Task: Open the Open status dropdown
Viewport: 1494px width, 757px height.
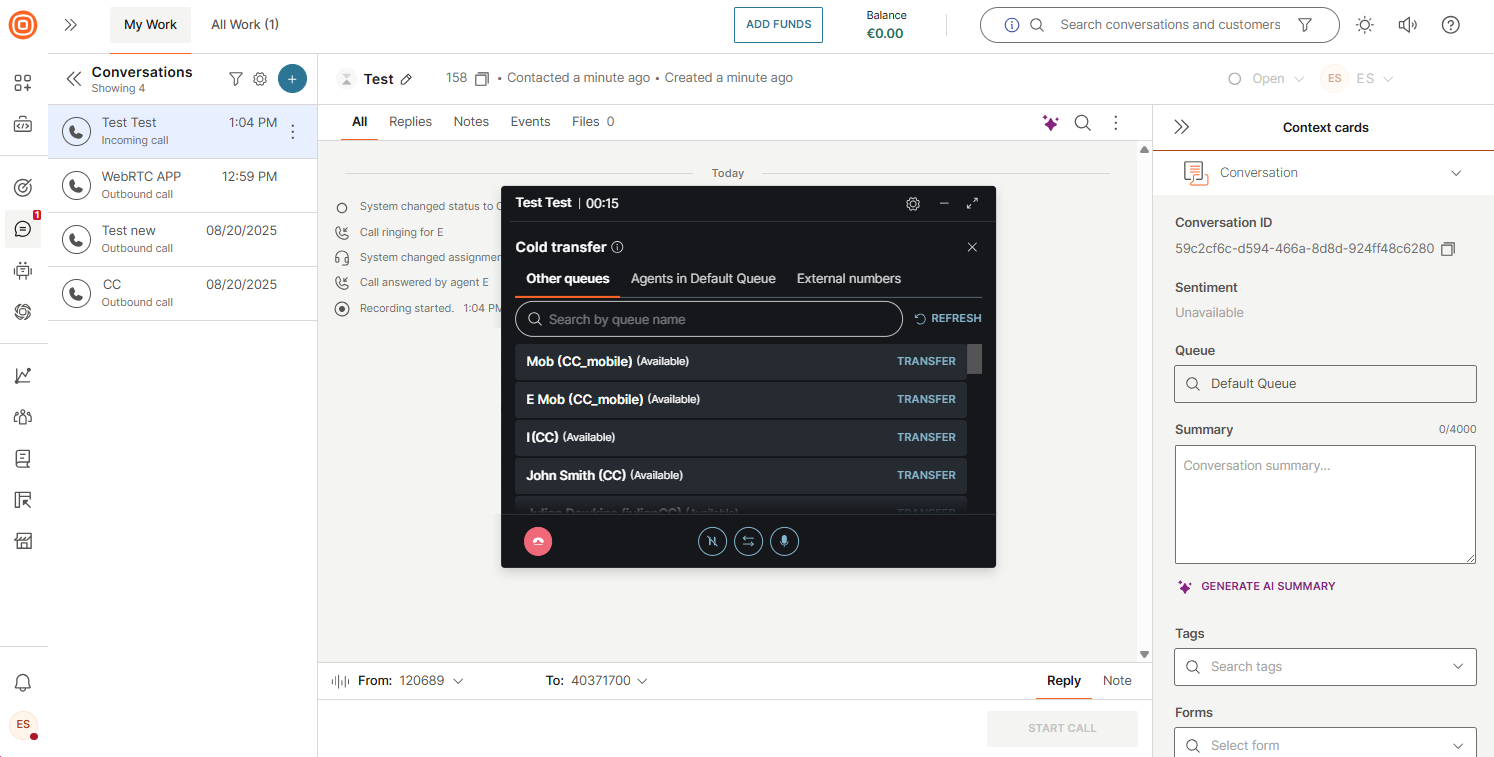Action: point(1266,78)
